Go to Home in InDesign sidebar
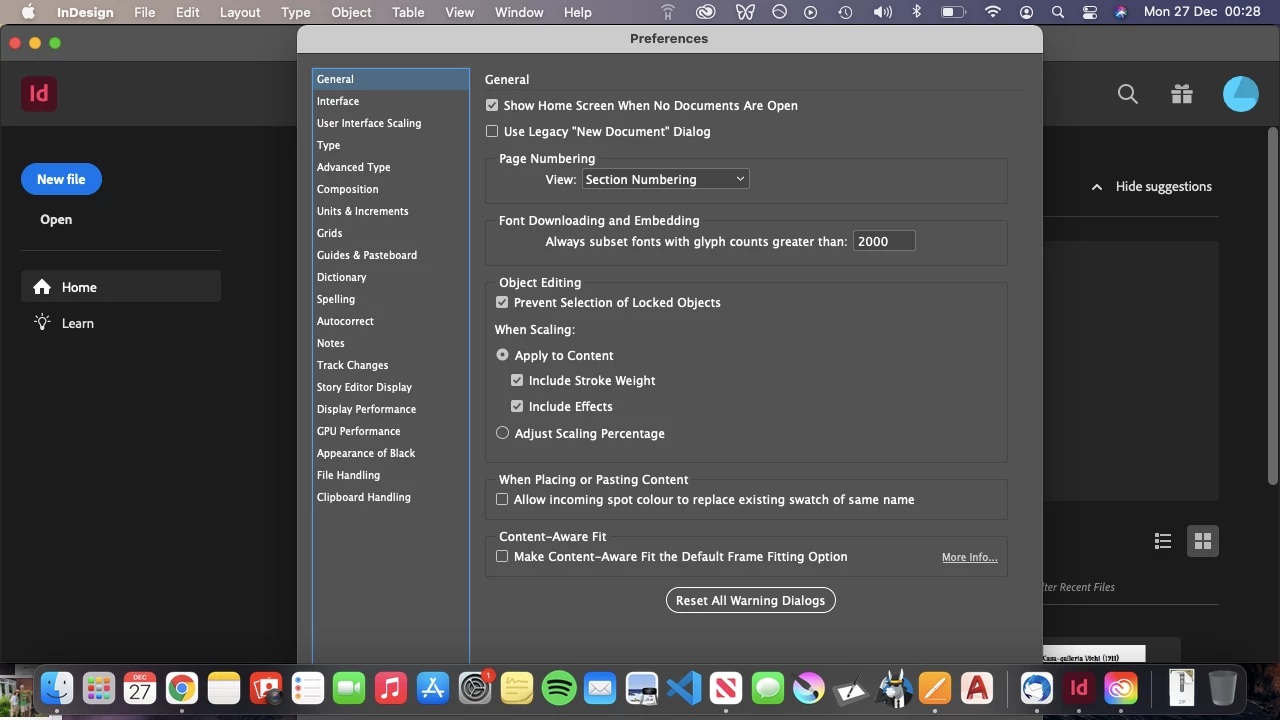This screenshot has width=1280, height=720. (121, 287)
